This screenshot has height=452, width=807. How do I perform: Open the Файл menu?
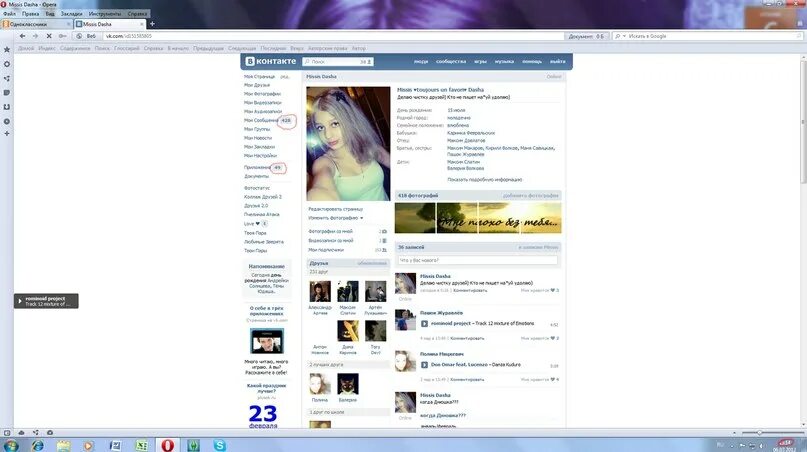click(x=9, y=14)
